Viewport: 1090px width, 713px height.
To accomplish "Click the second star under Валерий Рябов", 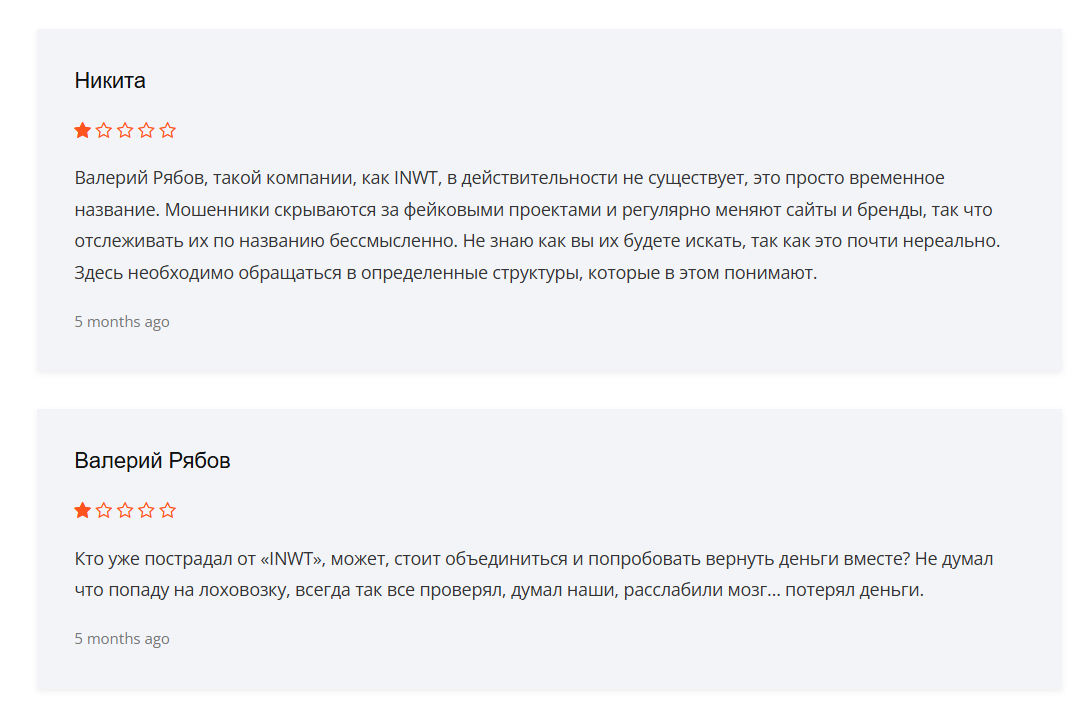I will tap(104, 510).
